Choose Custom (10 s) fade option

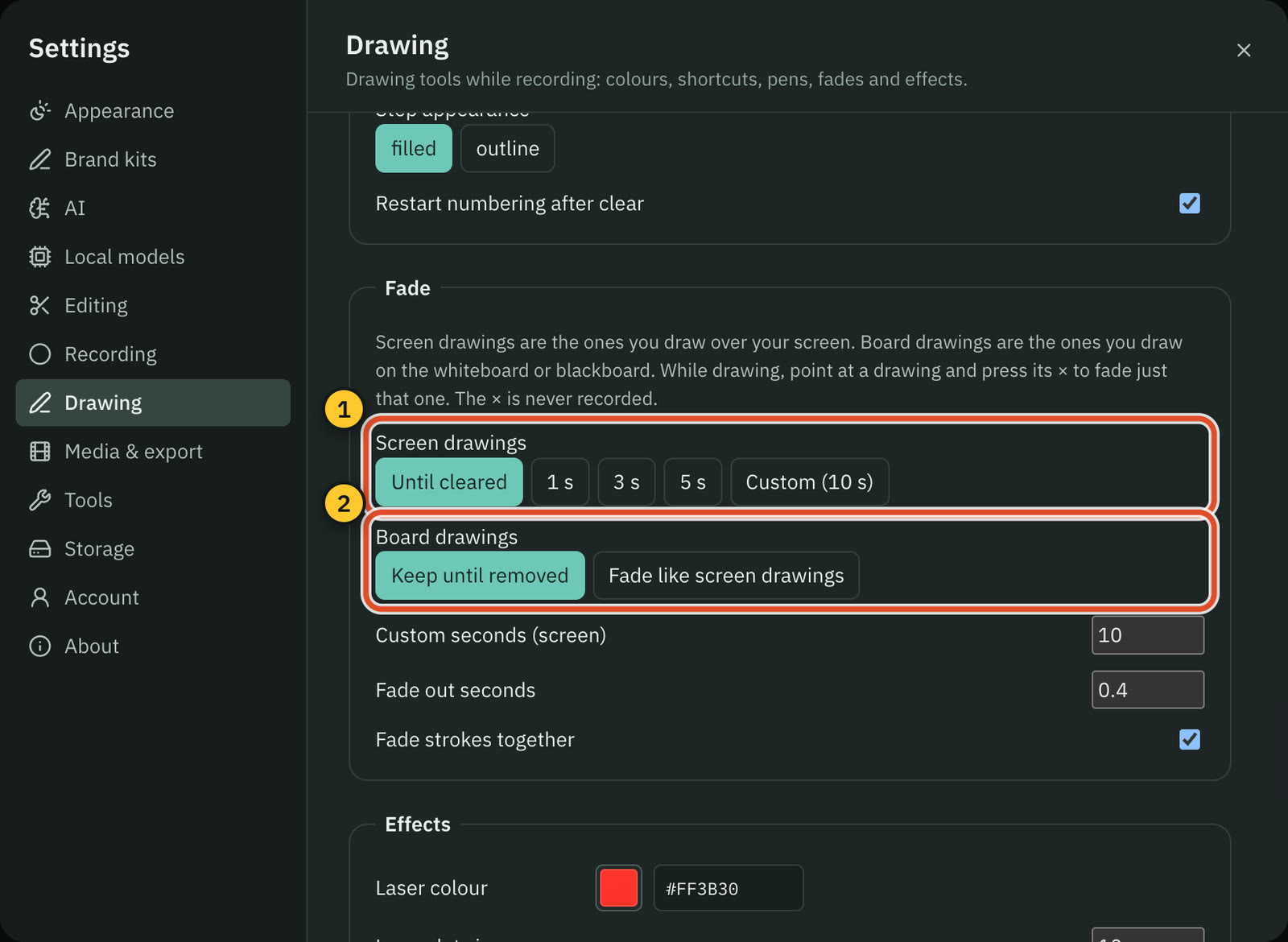coord(810,482)
